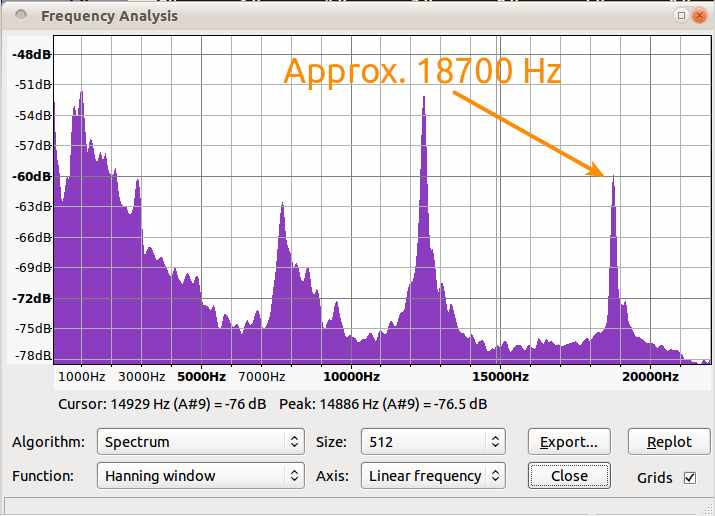Click the 5000Hz axis label
The image size is (715, 516).
pyautogui.click(x=201, y=377)
